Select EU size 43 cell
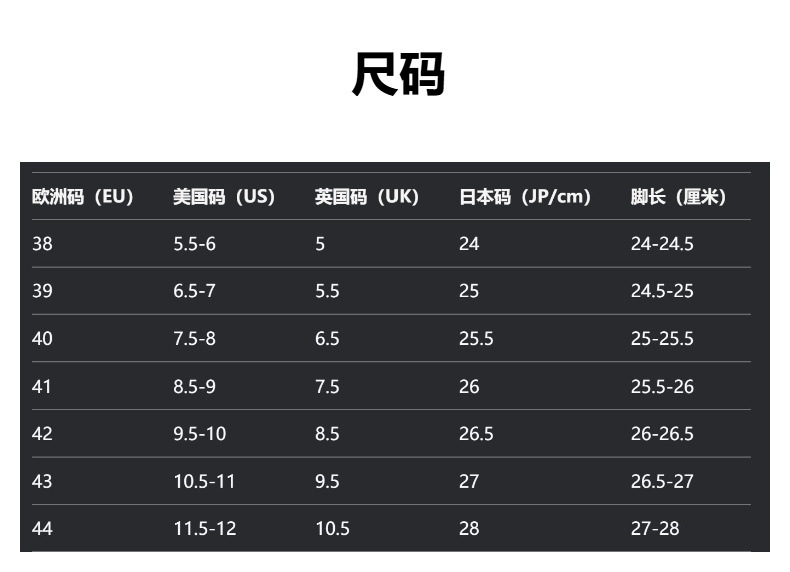The width and height of the screenshot is (790, 572). click(42, 482)
